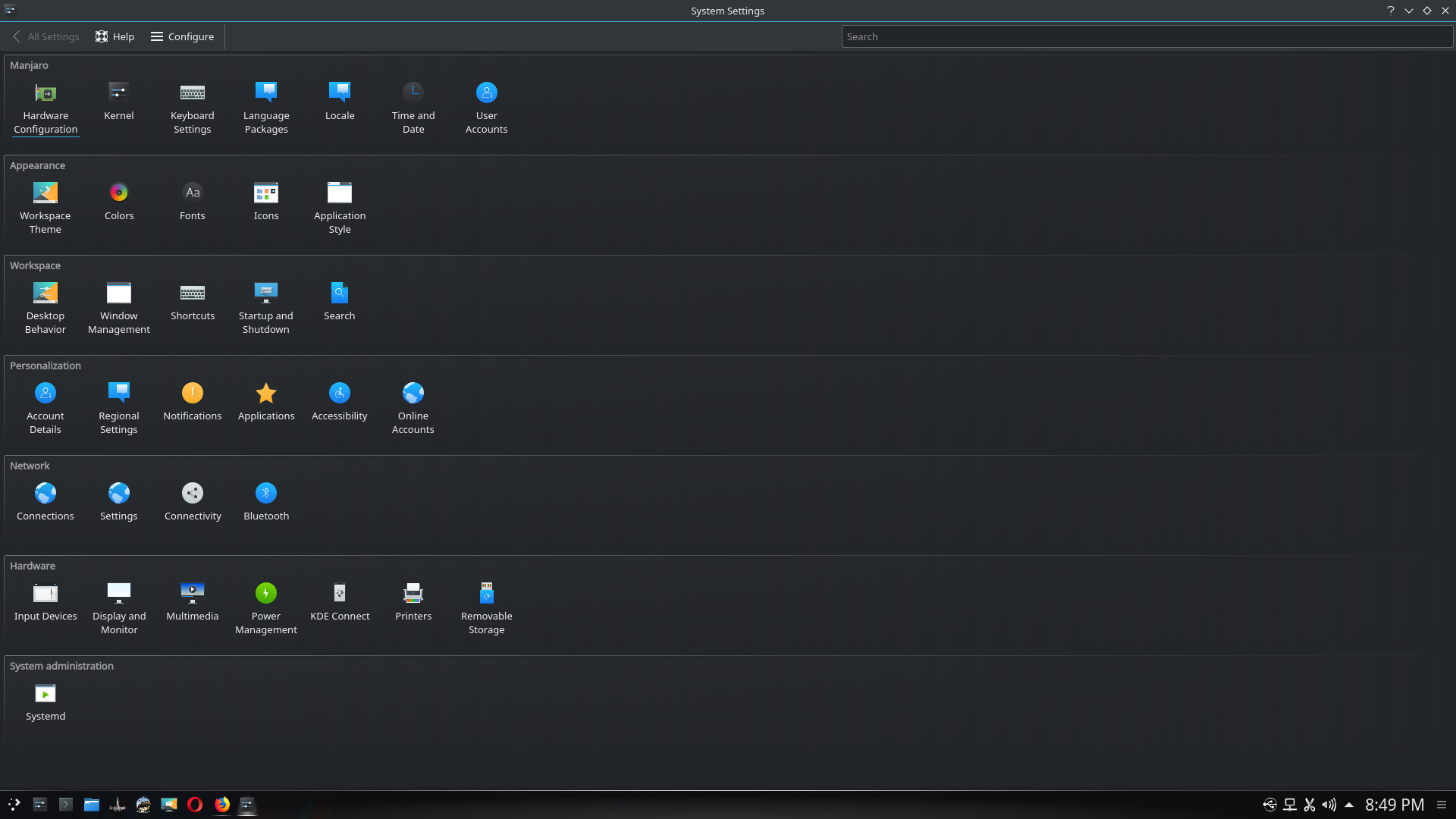Launch System Settings pinned next to the launcher
1456x819 pixels.
(40, 805)
